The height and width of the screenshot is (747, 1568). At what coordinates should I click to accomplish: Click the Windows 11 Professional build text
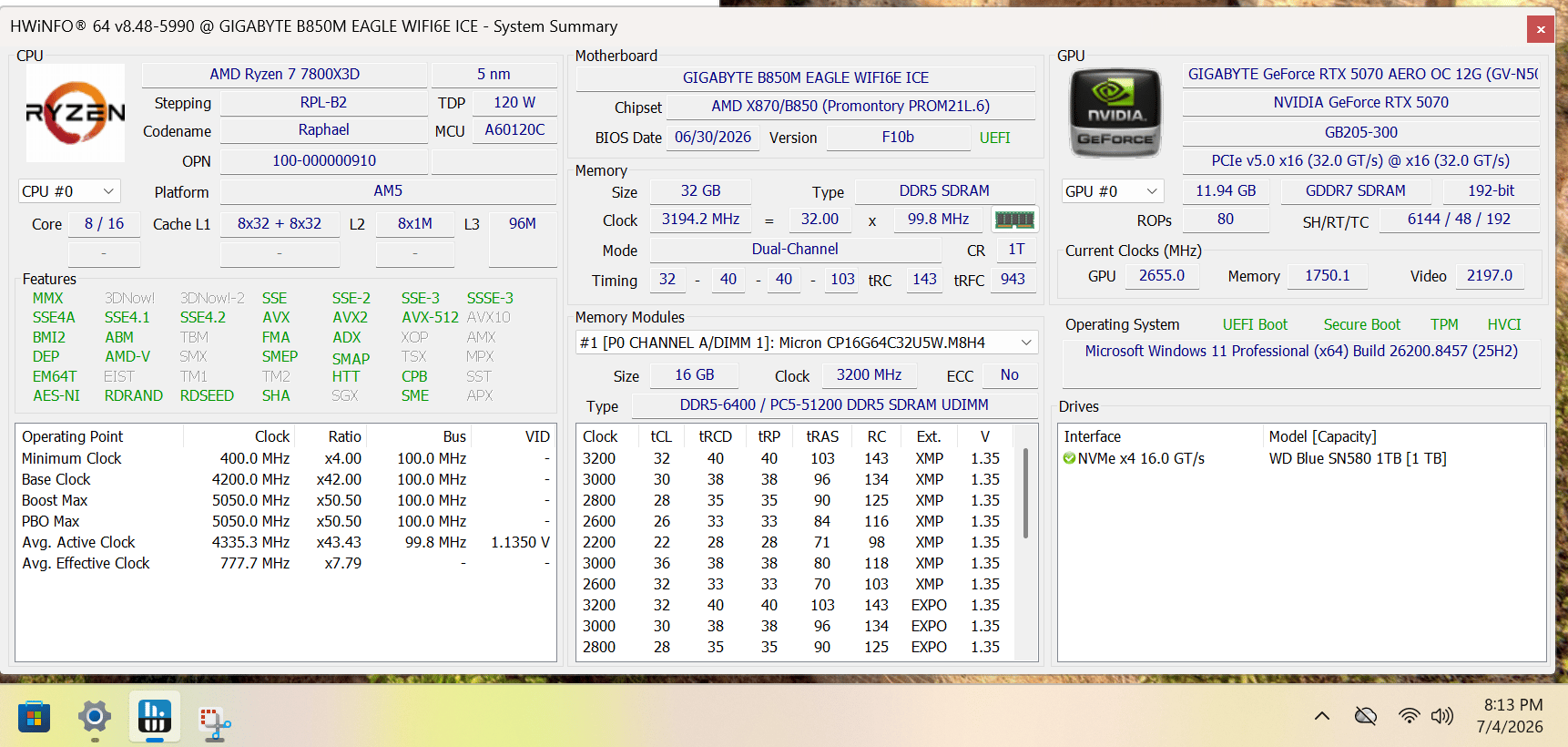(1301, 352)
